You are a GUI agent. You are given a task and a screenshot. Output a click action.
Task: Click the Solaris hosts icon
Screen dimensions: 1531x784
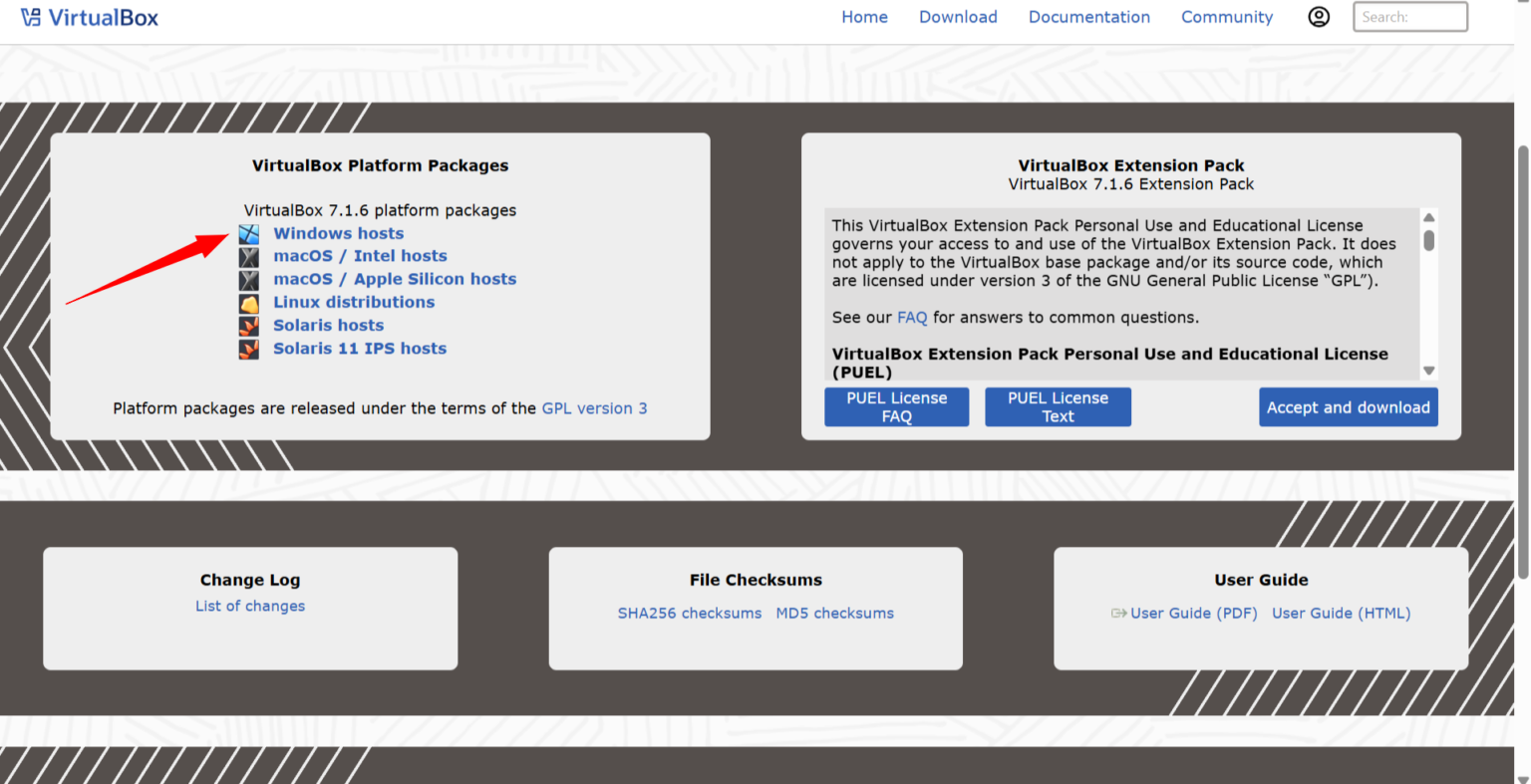point(248,326)
